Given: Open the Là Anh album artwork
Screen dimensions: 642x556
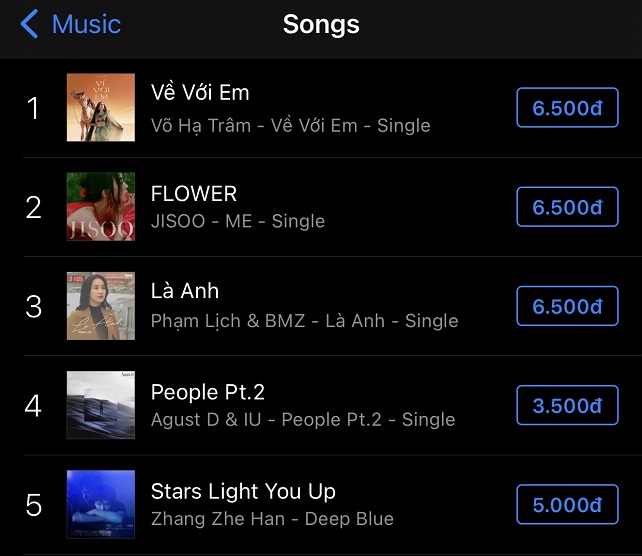Looking at the screenshot, I should click(100, 306).
